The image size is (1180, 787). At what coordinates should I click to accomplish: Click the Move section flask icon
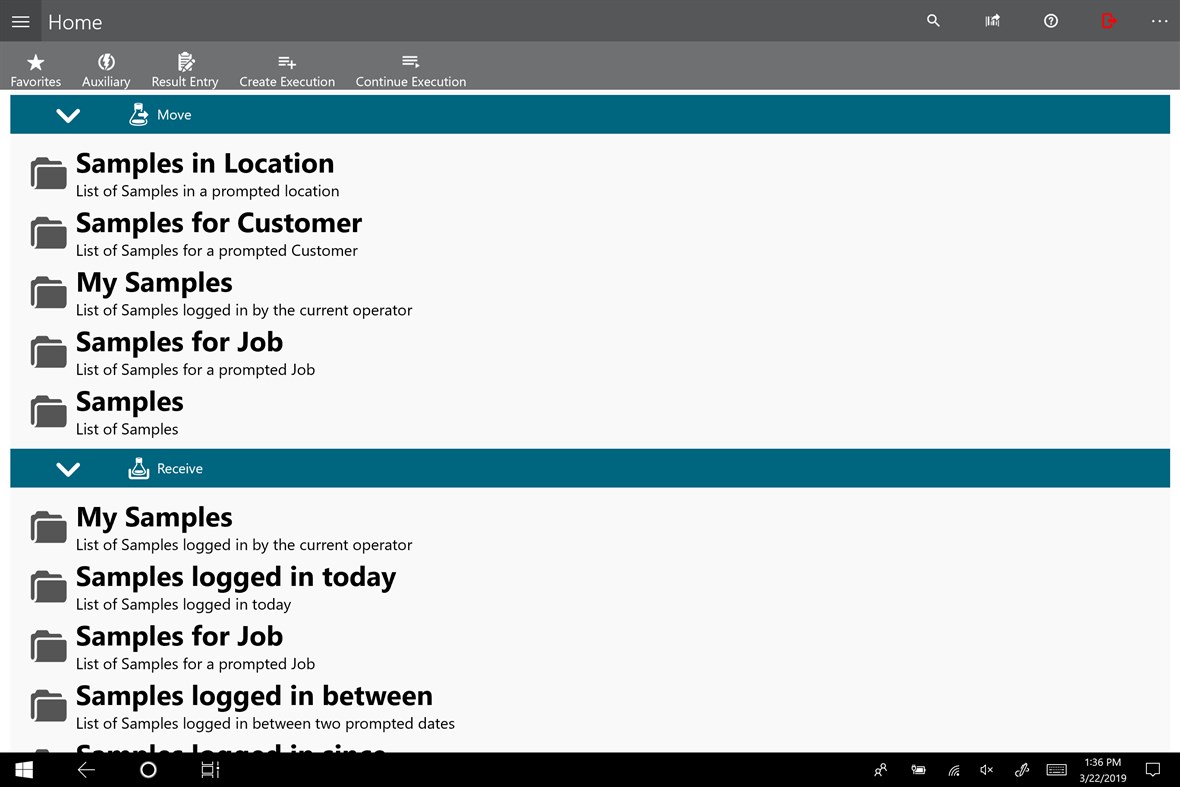138,114
